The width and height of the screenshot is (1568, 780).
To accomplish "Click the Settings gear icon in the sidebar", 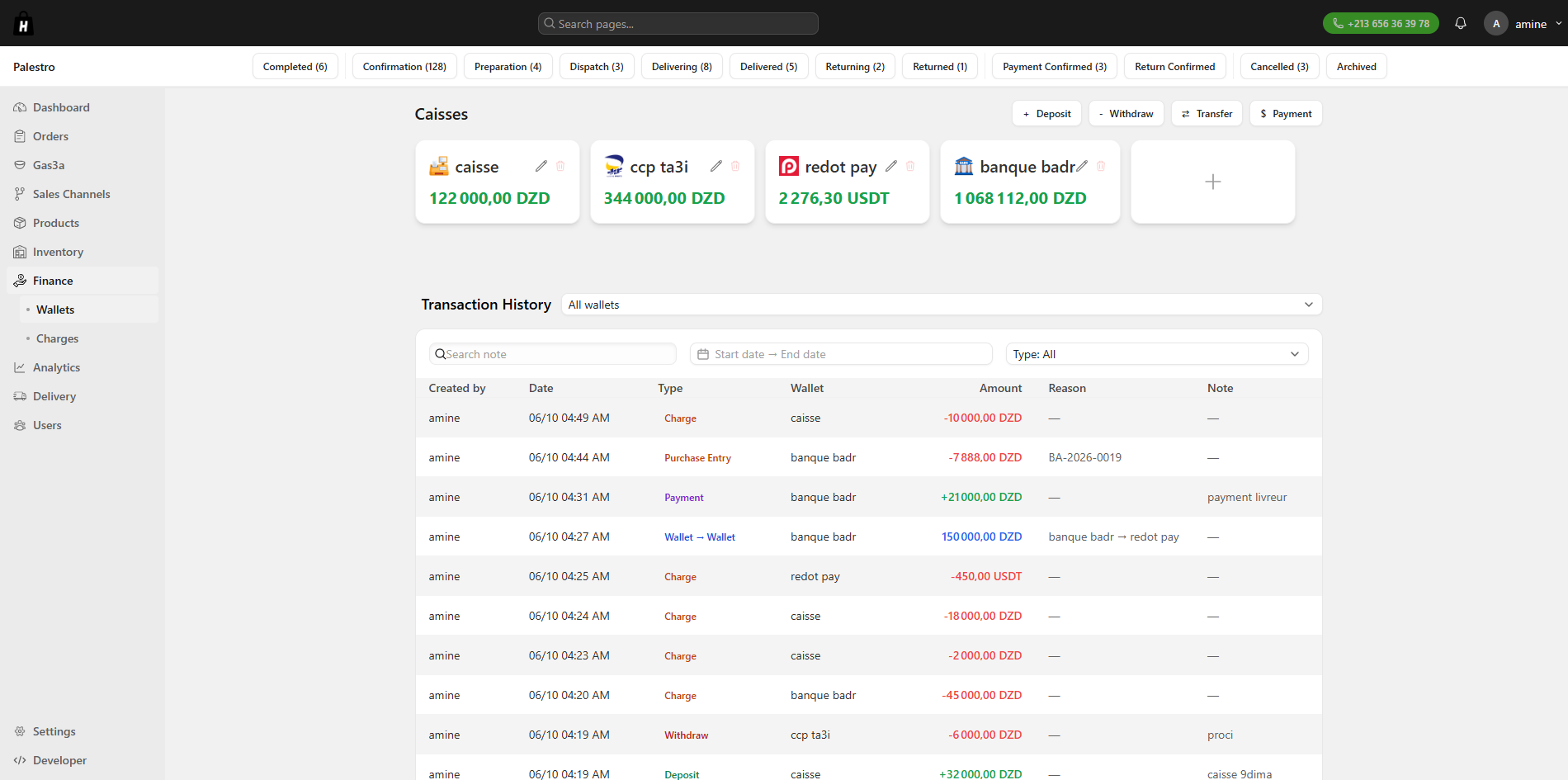I will 20,731.
